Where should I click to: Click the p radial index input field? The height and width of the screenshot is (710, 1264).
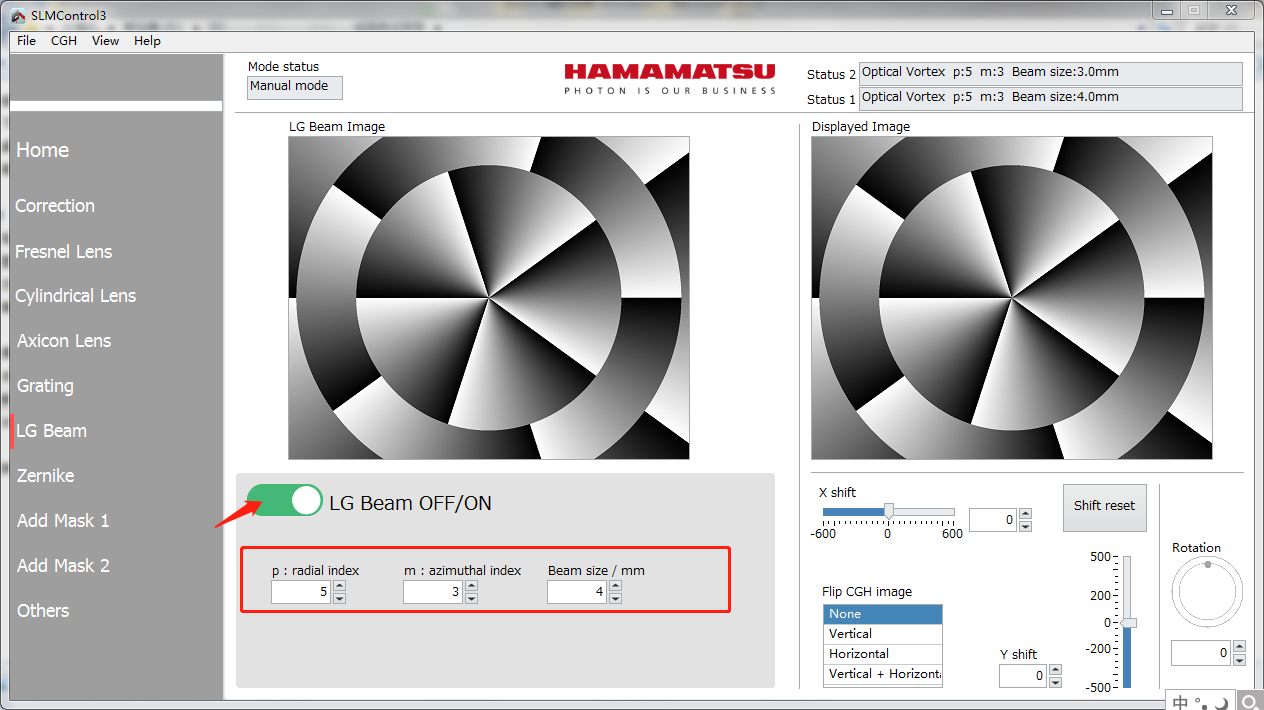coord(301,593)
